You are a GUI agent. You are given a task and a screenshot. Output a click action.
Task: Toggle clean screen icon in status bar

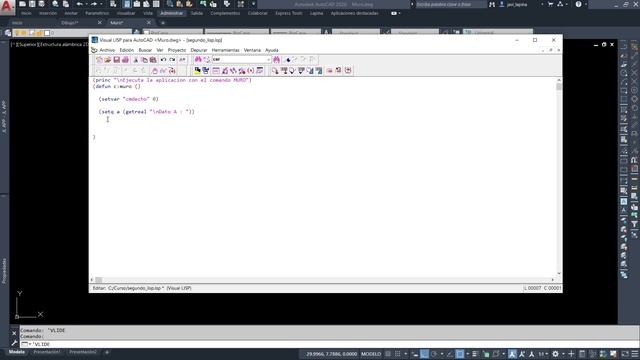pos(625,354)
